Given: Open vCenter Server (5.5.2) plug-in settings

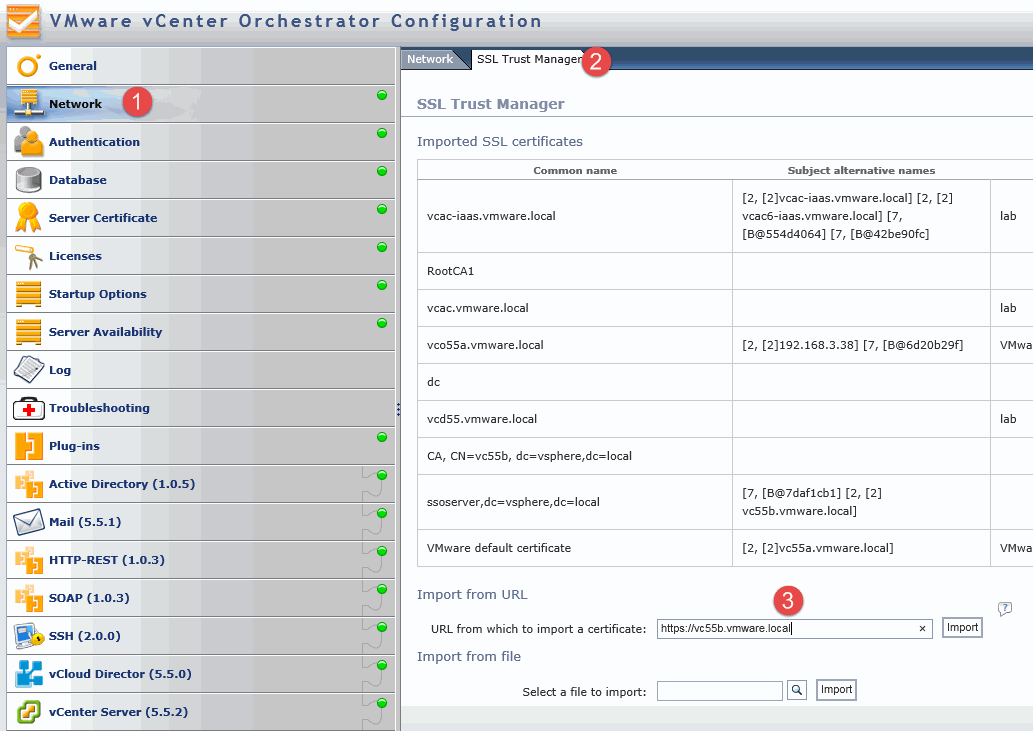Looking at the screenshot, I should click(x=118, y=712).
